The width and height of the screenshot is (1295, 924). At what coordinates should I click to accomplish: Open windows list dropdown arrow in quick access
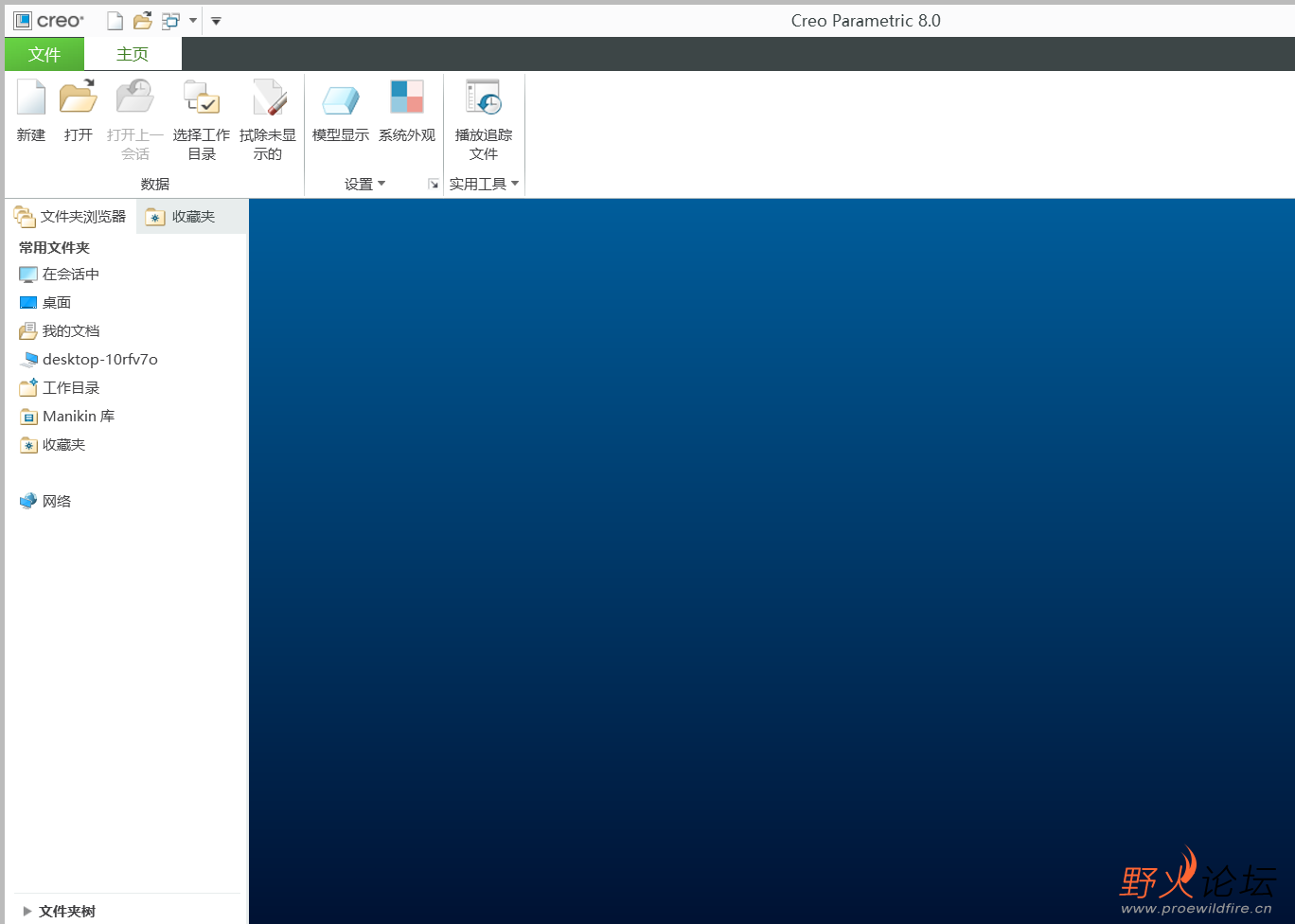193,21
